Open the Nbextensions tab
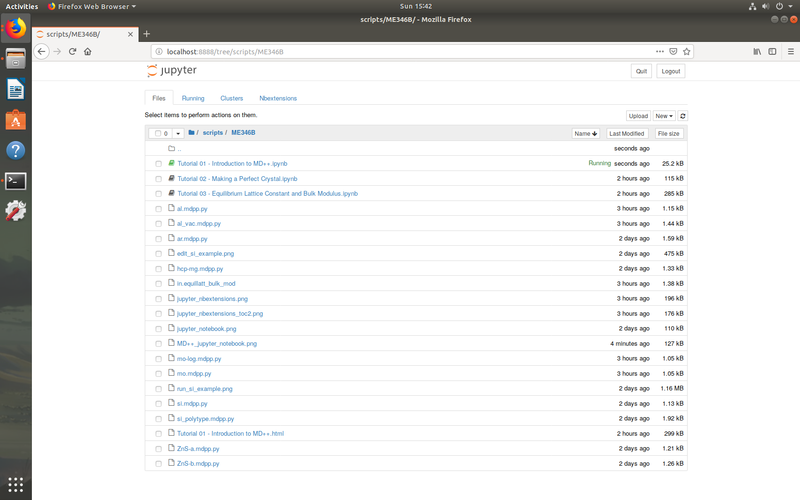Screen dimensions: 800x500 click(278, 98)
